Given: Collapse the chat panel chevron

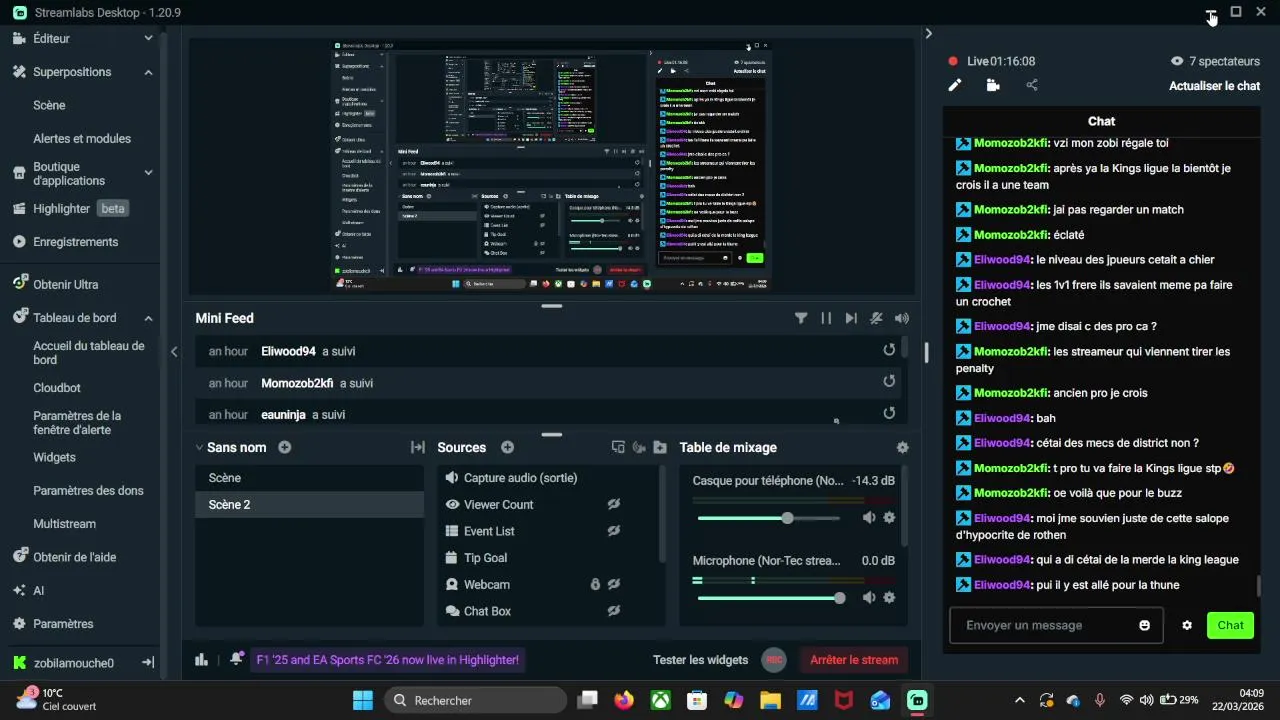Looking at the screenshot, I should 928,33.
